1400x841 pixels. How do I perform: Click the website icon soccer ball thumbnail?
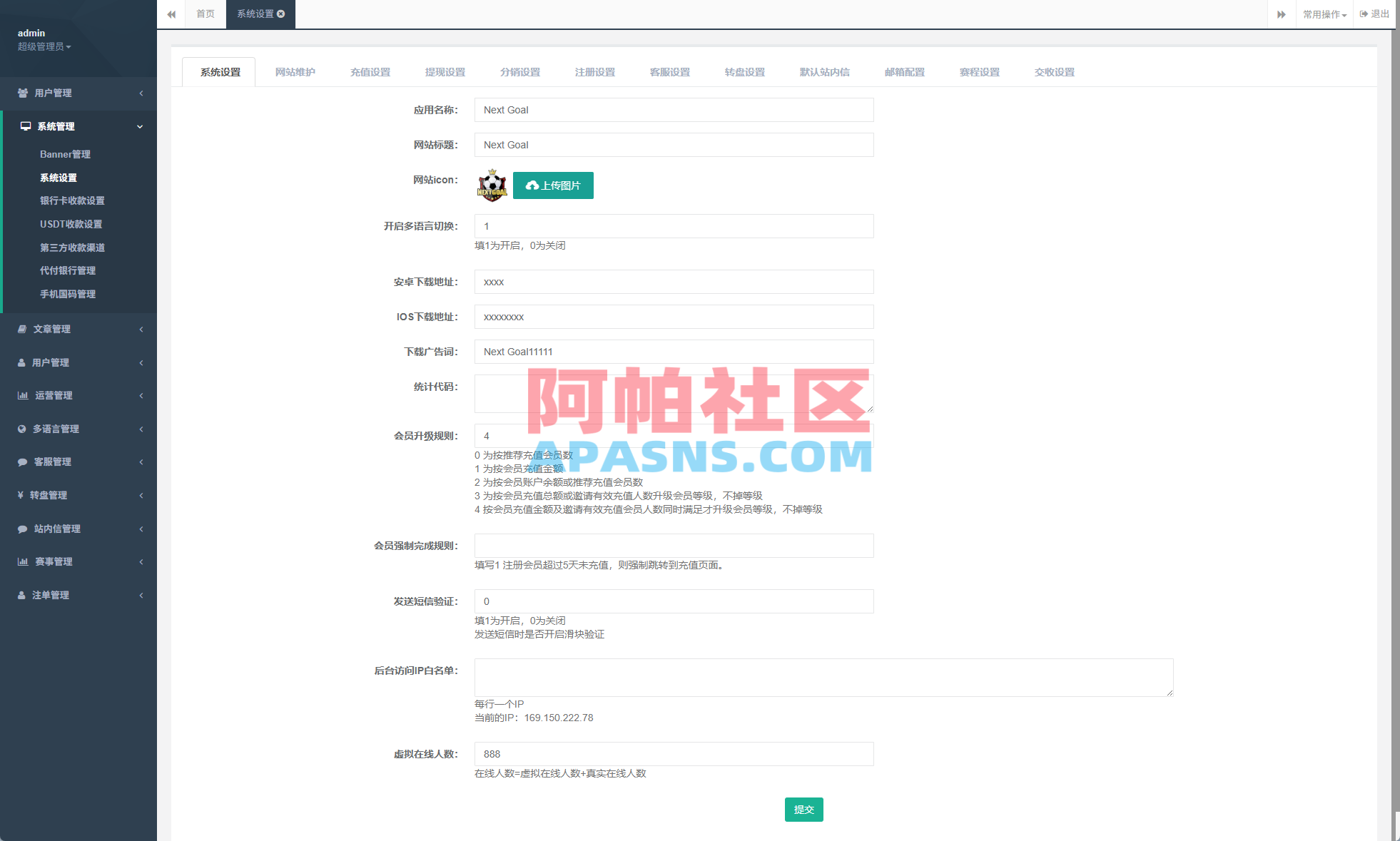[x=492, y=185]
